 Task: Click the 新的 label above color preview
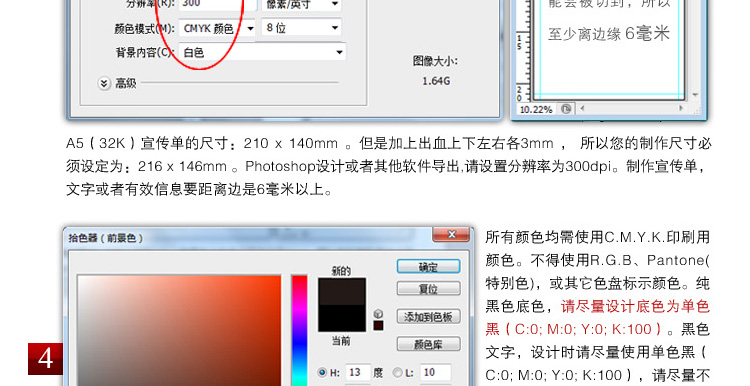(x=341, y=271)
